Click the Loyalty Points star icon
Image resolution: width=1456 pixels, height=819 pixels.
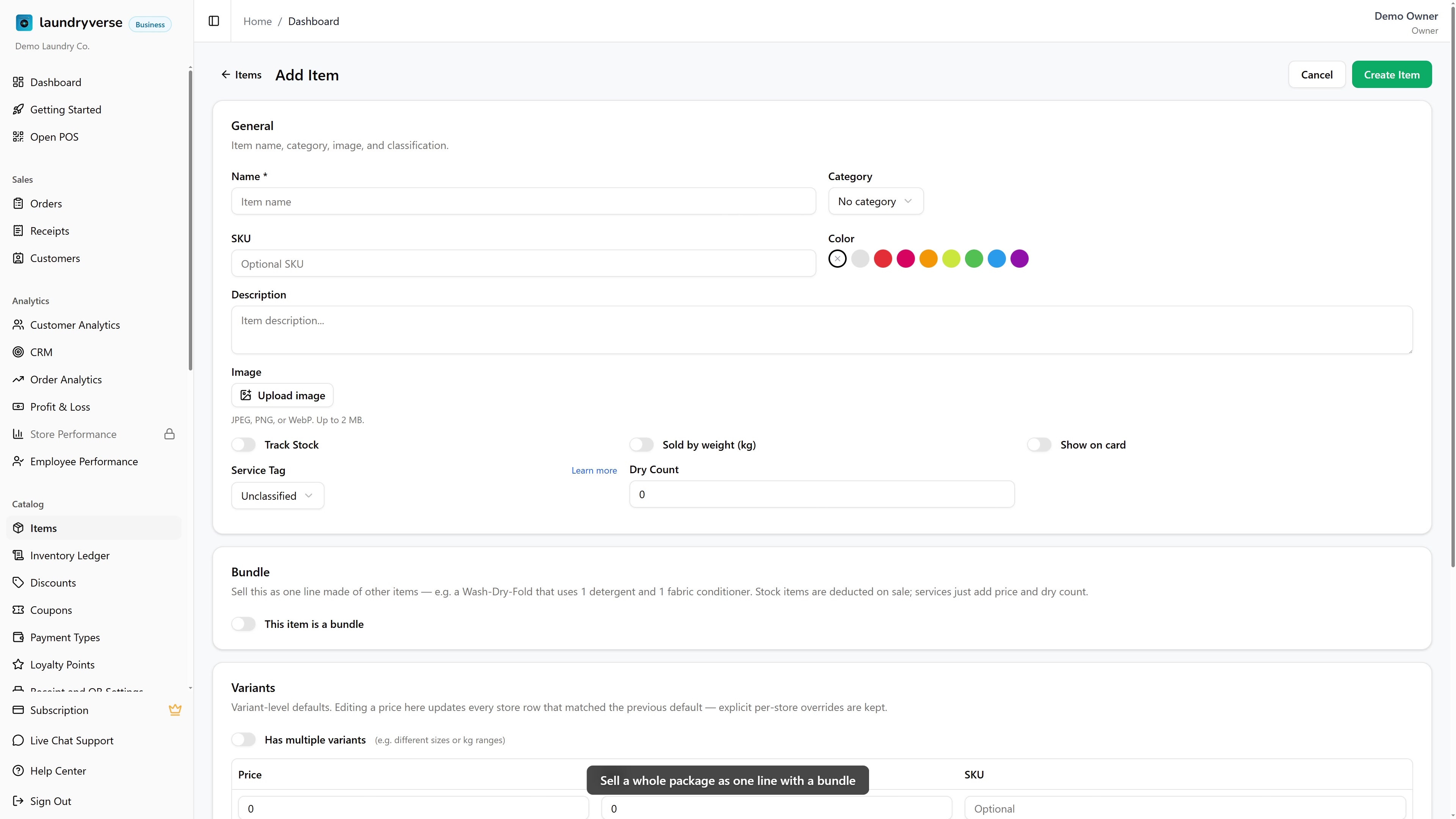coord(18,664)
